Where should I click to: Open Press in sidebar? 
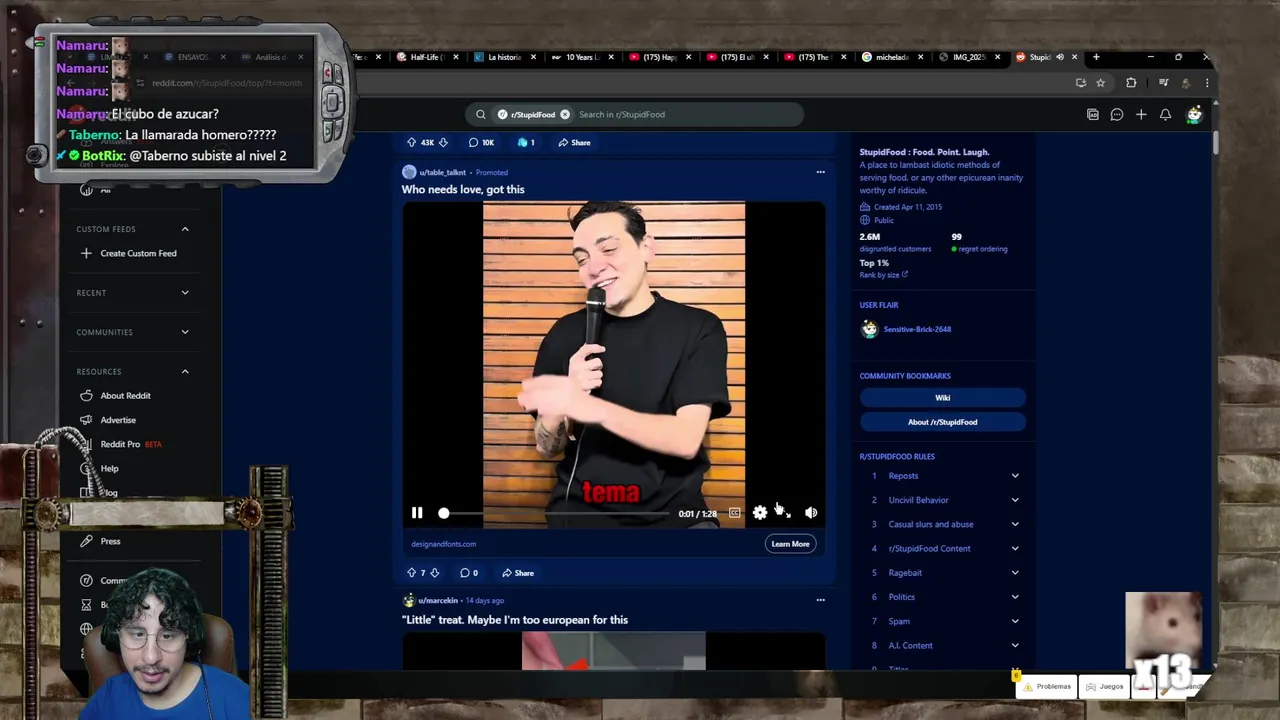tap(110, 541)
